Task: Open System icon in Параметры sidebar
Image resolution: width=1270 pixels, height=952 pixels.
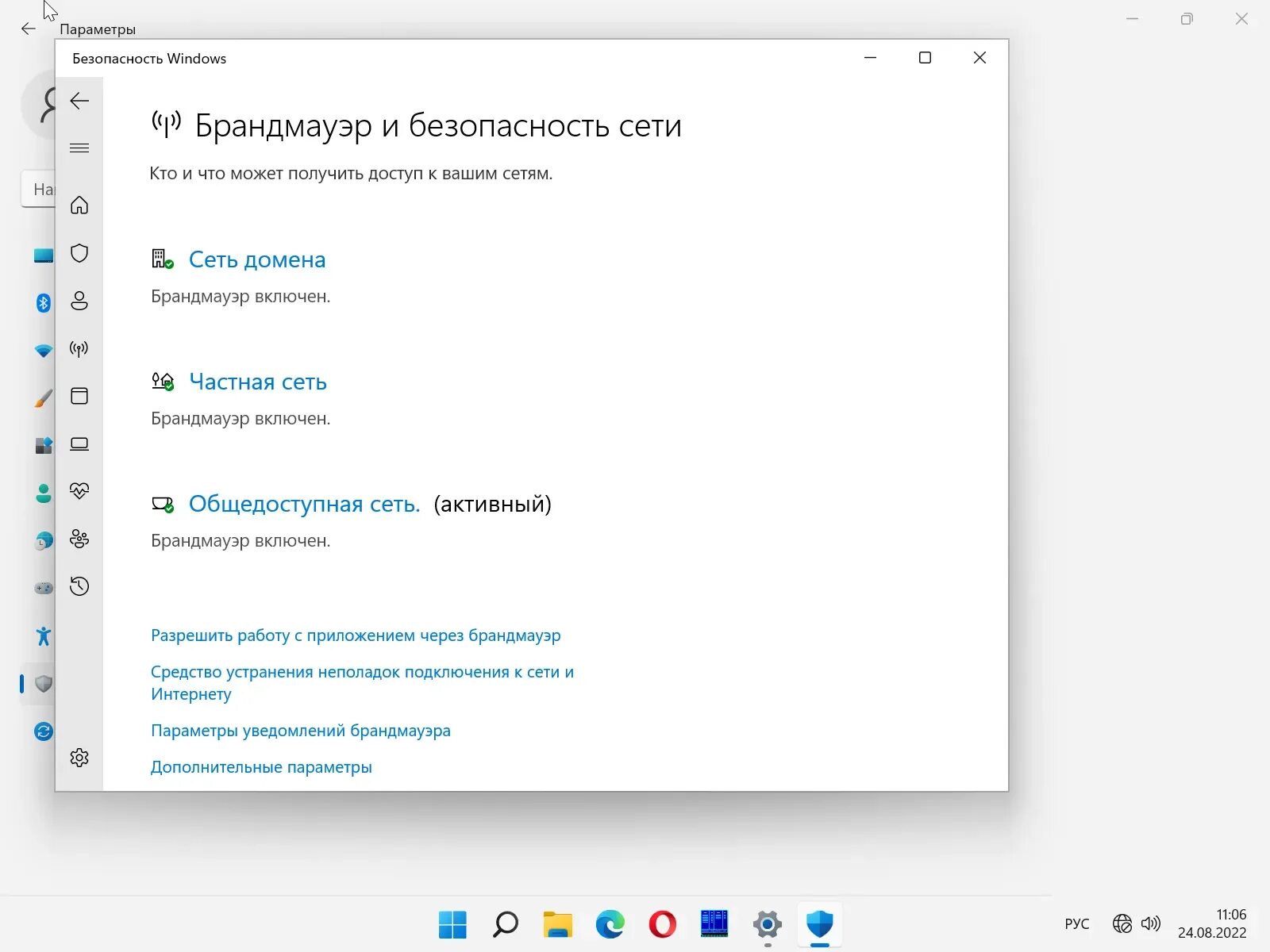Action: (x=44, y=255)
